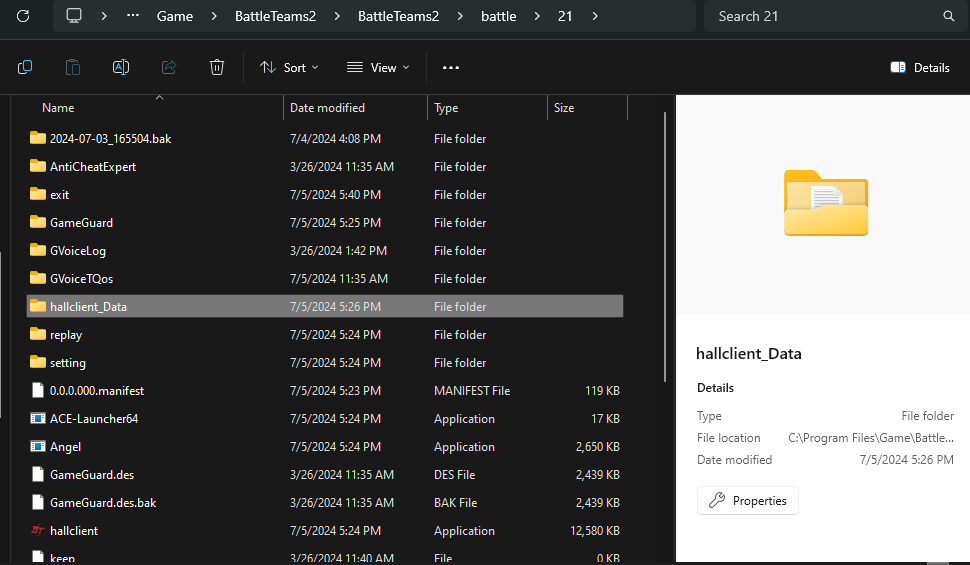Select the GVoiceLog folder icon
970x565 pixels.
(x=38, y=250)
